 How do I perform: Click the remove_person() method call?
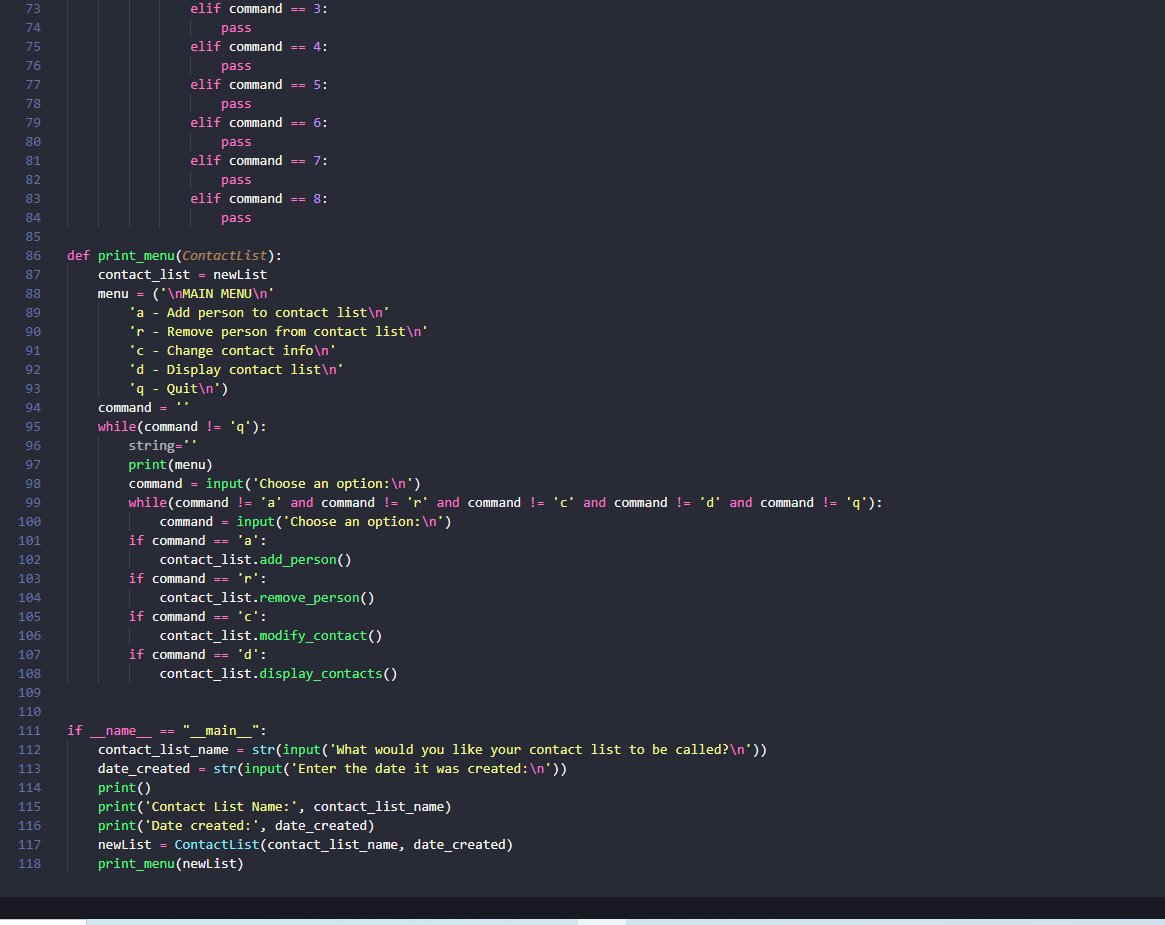pyautogui.click(x=317, y=597)
